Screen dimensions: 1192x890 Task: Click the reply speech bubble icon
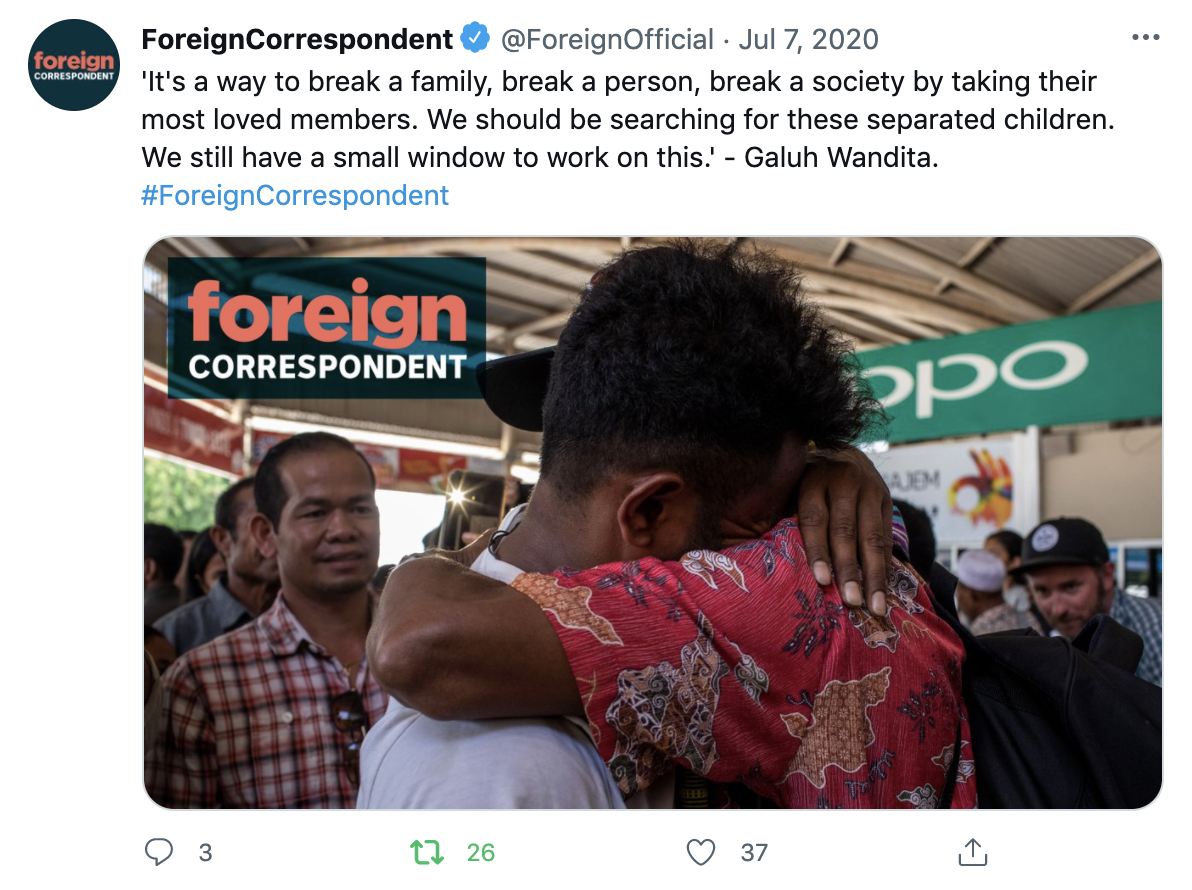point(159,852)
